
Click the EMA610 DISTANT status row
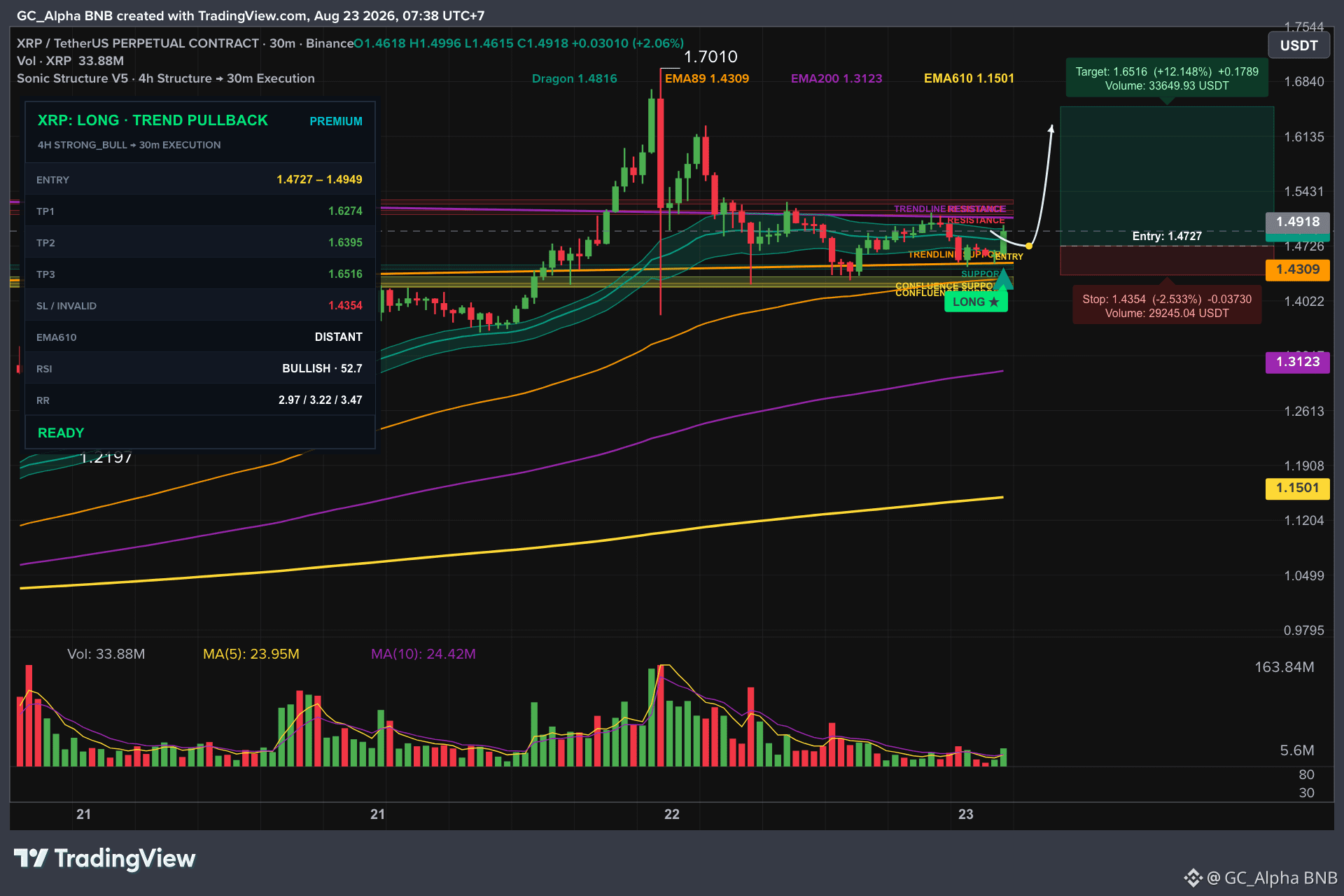[x=200, y=337]
